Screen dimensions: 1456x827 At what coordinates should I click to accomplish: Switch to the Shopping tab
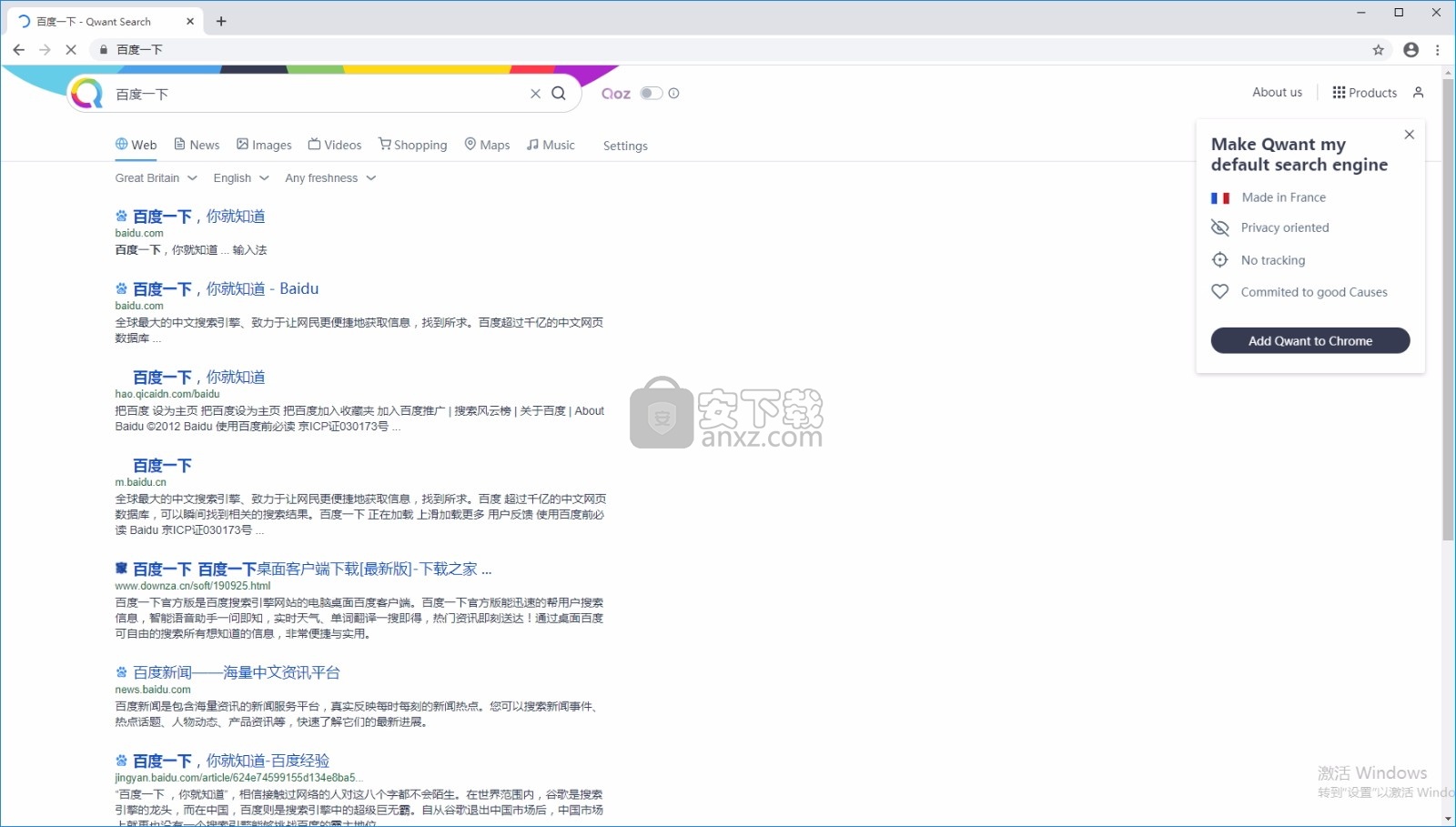pos(413,145)
